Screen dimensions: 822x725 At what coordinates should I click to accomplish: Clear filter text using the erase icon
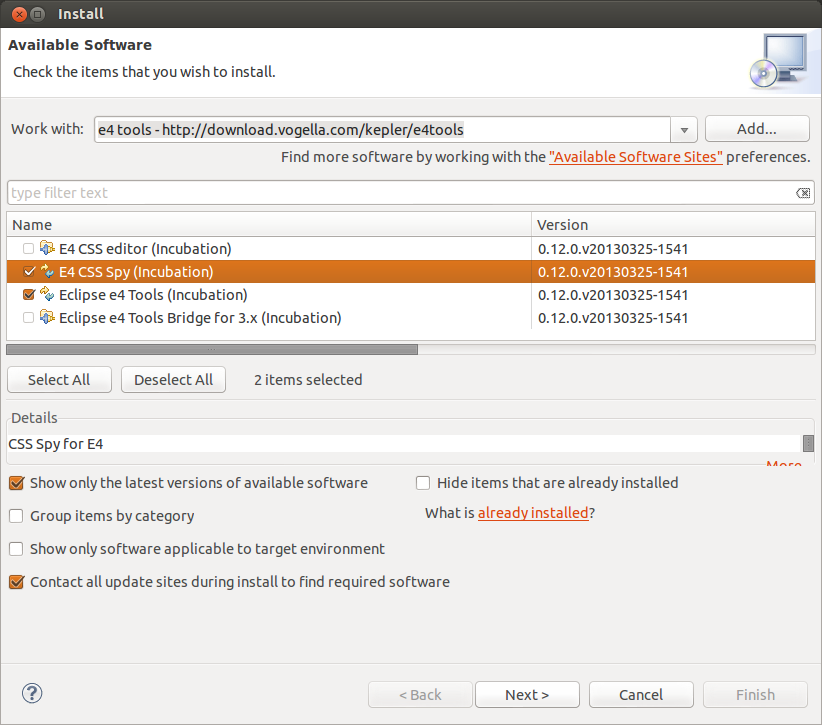[x=803, y=193]
